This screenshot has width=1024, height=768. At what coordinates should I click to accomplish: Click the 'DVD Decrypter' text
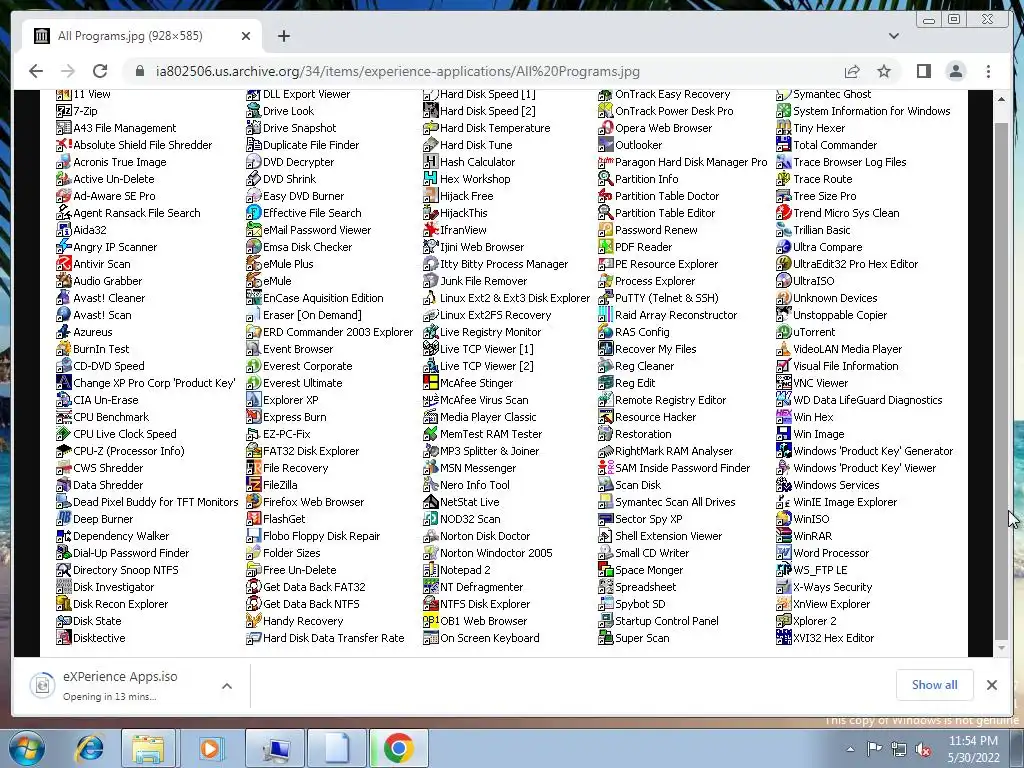[x=298, y=162]
